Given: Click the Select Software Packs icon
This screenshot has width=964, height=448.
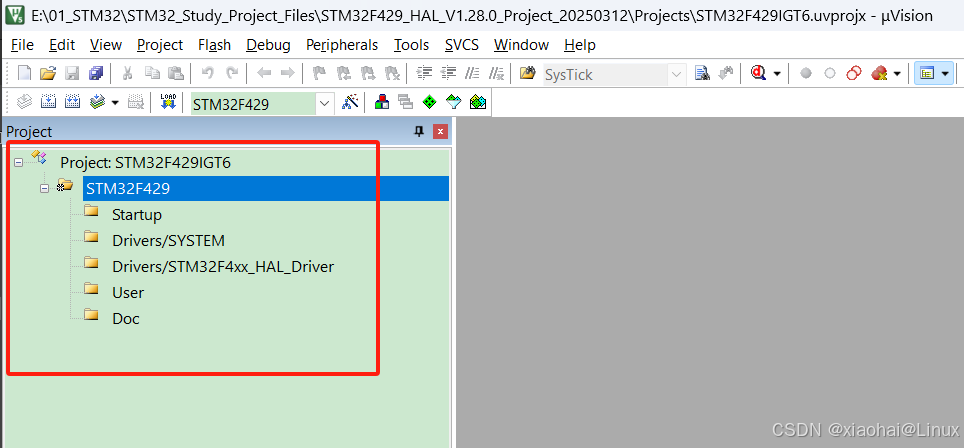Looking at the screenshot, I should coord(454,101).
